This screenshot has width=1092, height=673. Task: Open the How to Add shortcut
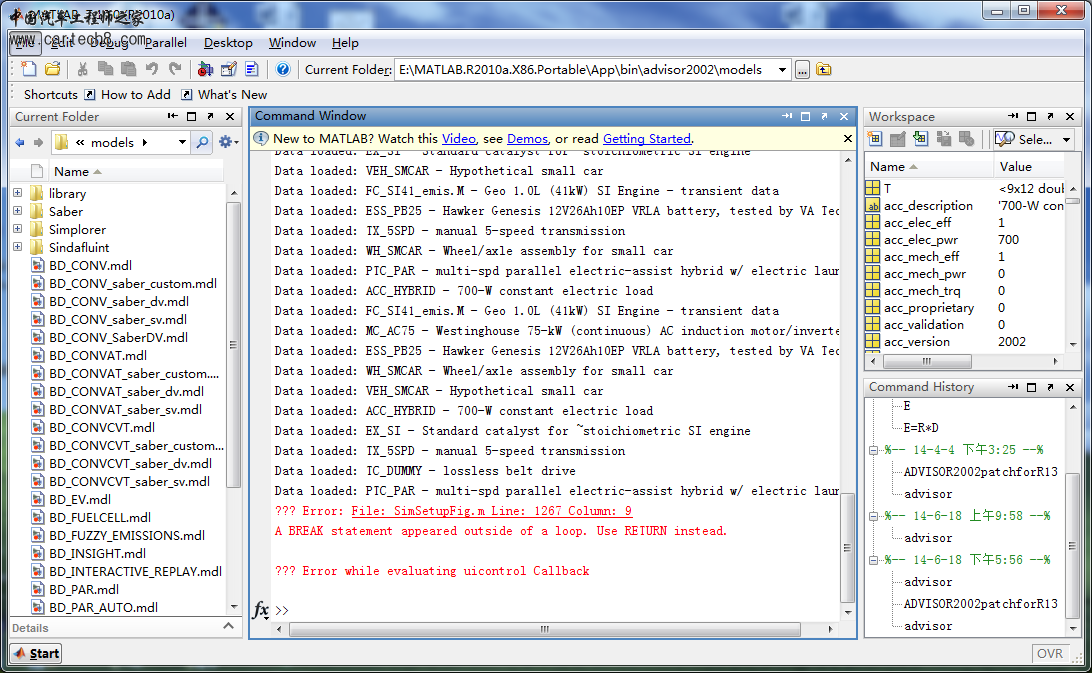pos(127,95)
